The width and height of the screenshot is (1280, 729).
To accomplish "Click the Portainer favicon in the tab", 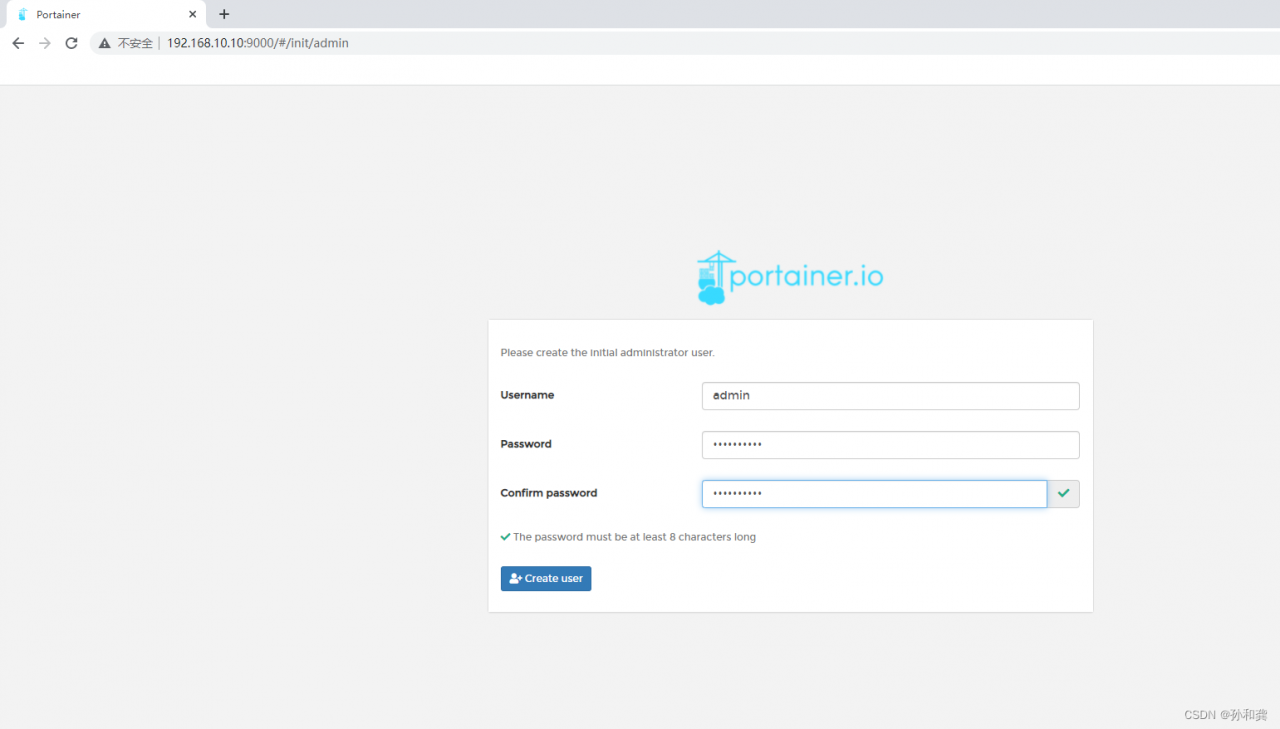I will coord(23,15).
